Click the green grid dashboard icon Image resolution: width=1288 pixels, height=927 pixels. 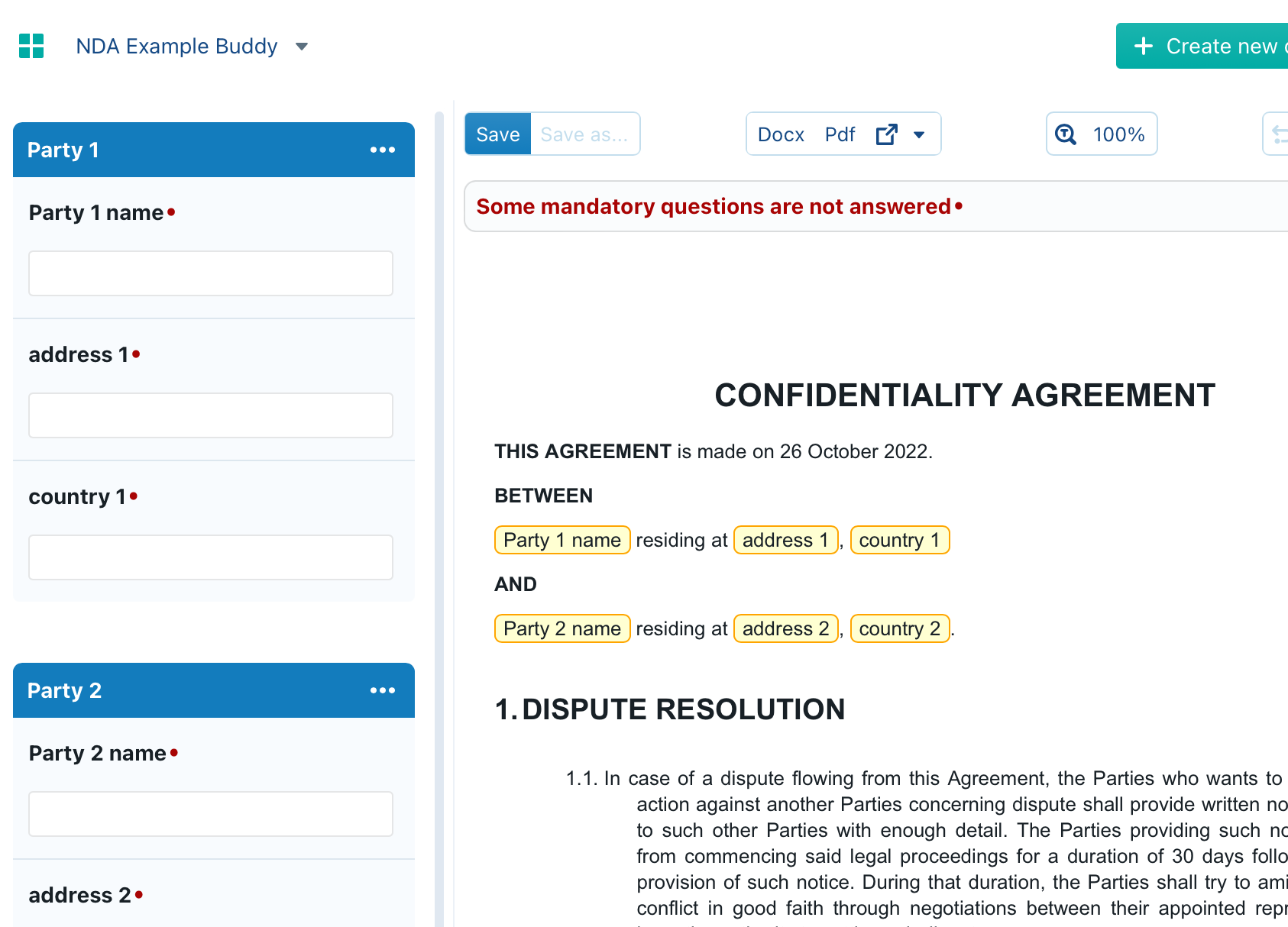point(31,46)
